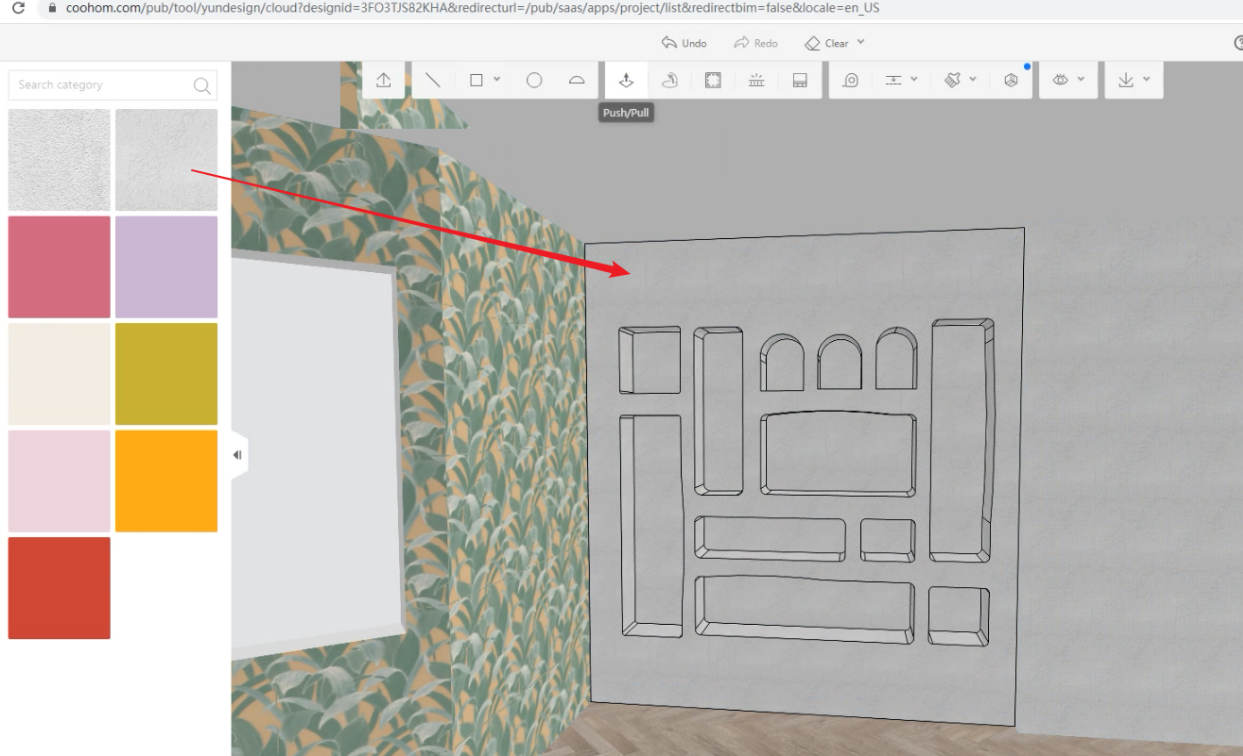The image size is (1243, 756).
Task: Toggle the eye visibility icon in toolbar
Action: point(1061,81)
